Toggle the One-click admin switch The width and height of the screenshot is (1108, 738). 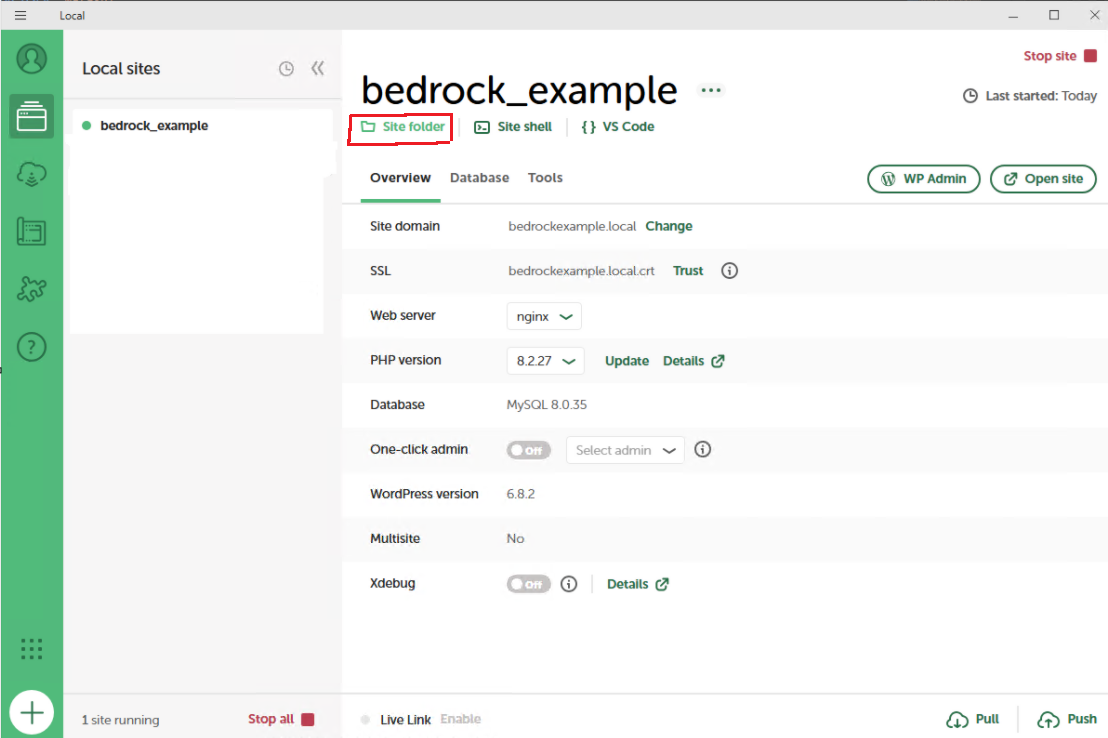[528, 450]
